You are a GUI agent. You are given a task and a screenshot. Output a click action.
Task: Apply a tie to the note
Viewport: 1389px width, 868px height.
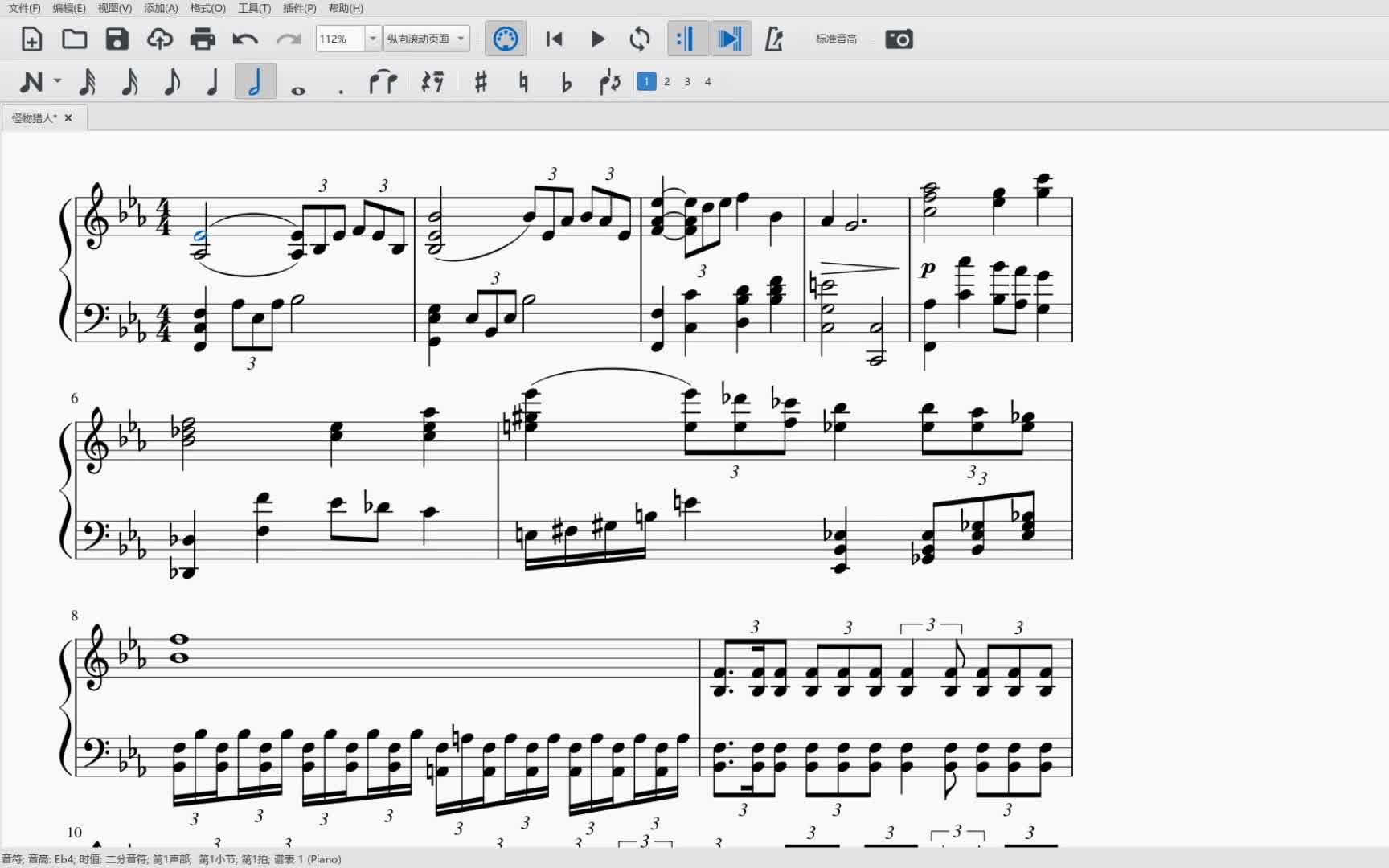(383, 81)
